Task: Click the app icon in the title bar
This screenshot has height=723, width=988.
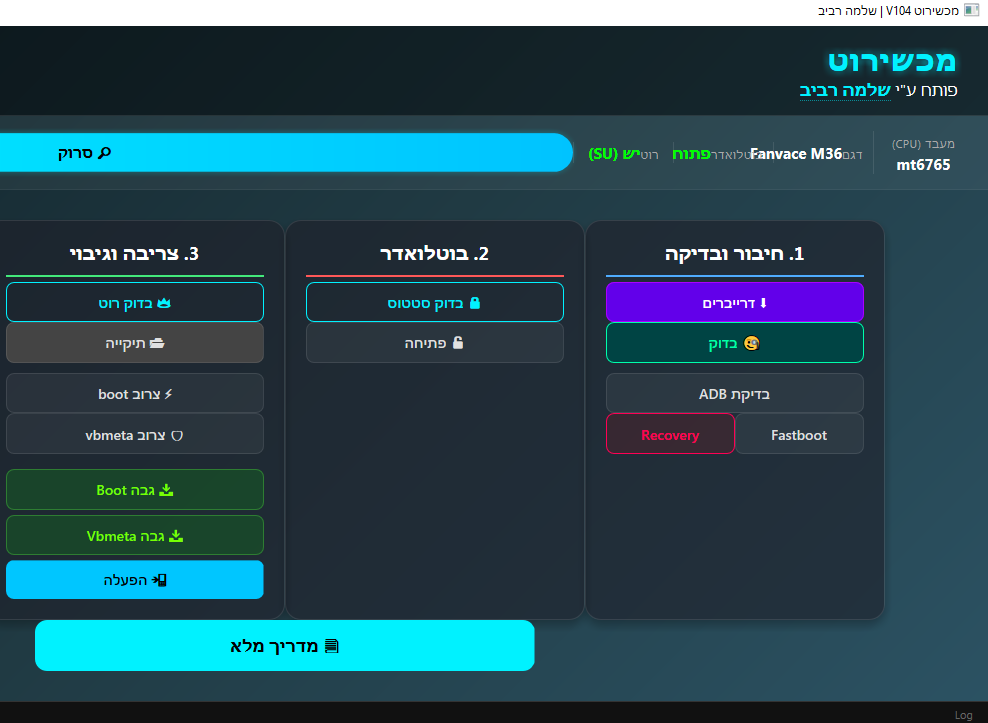Action: click(x=971, y=11)
